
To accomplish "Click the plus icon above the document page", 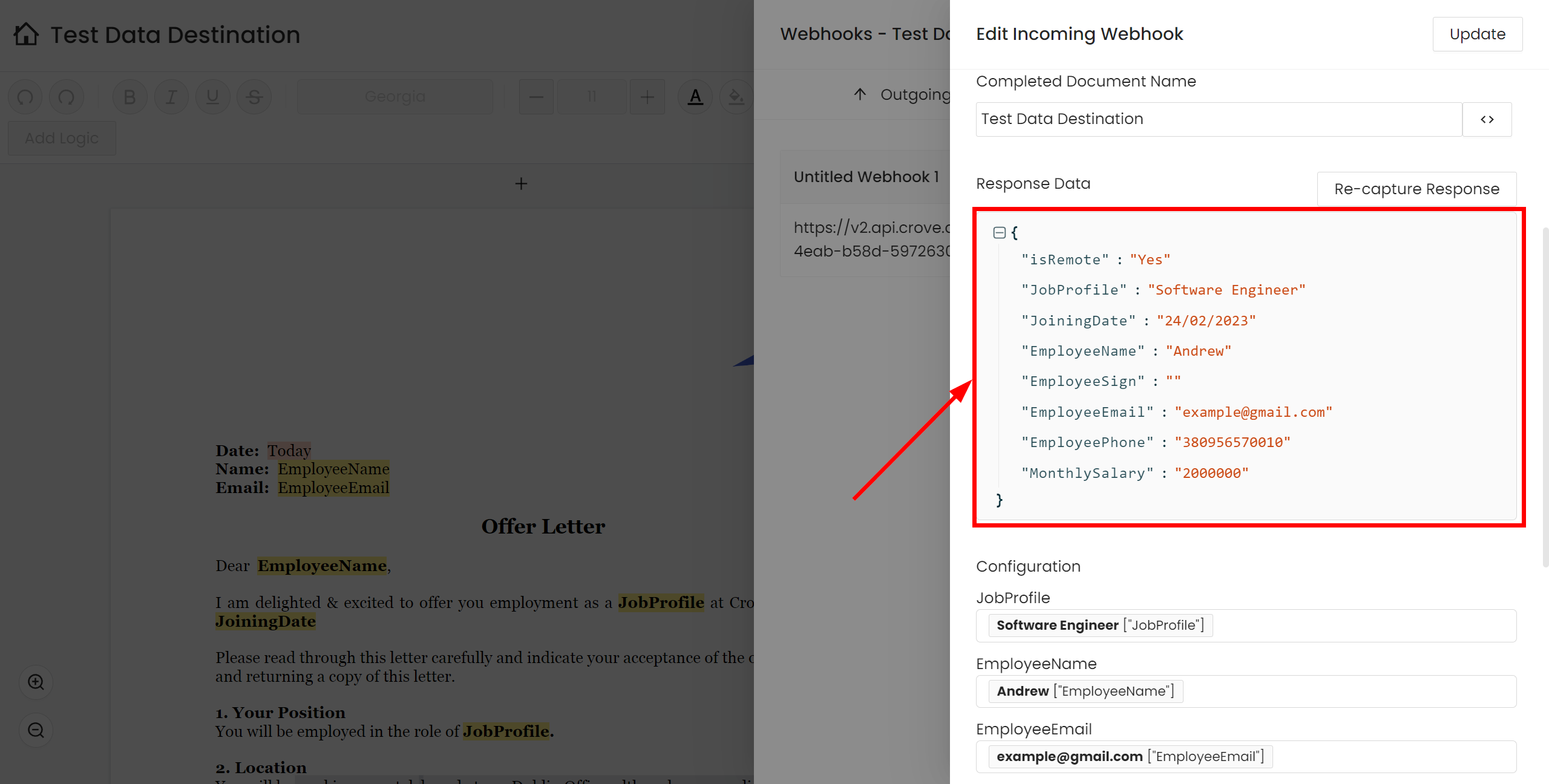I will click(521, 183).
